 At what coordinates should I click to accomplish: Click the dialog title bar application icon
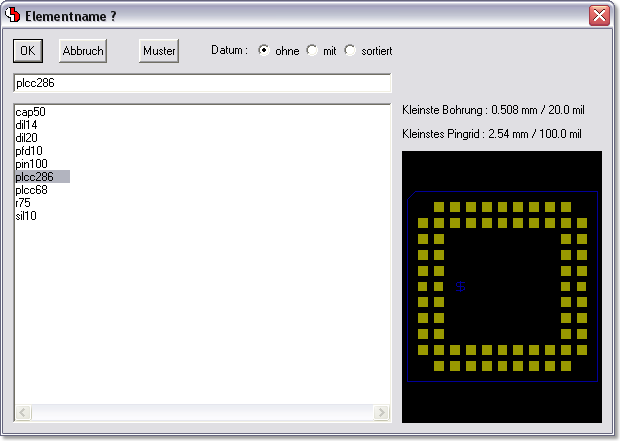[x=13, y=15]
